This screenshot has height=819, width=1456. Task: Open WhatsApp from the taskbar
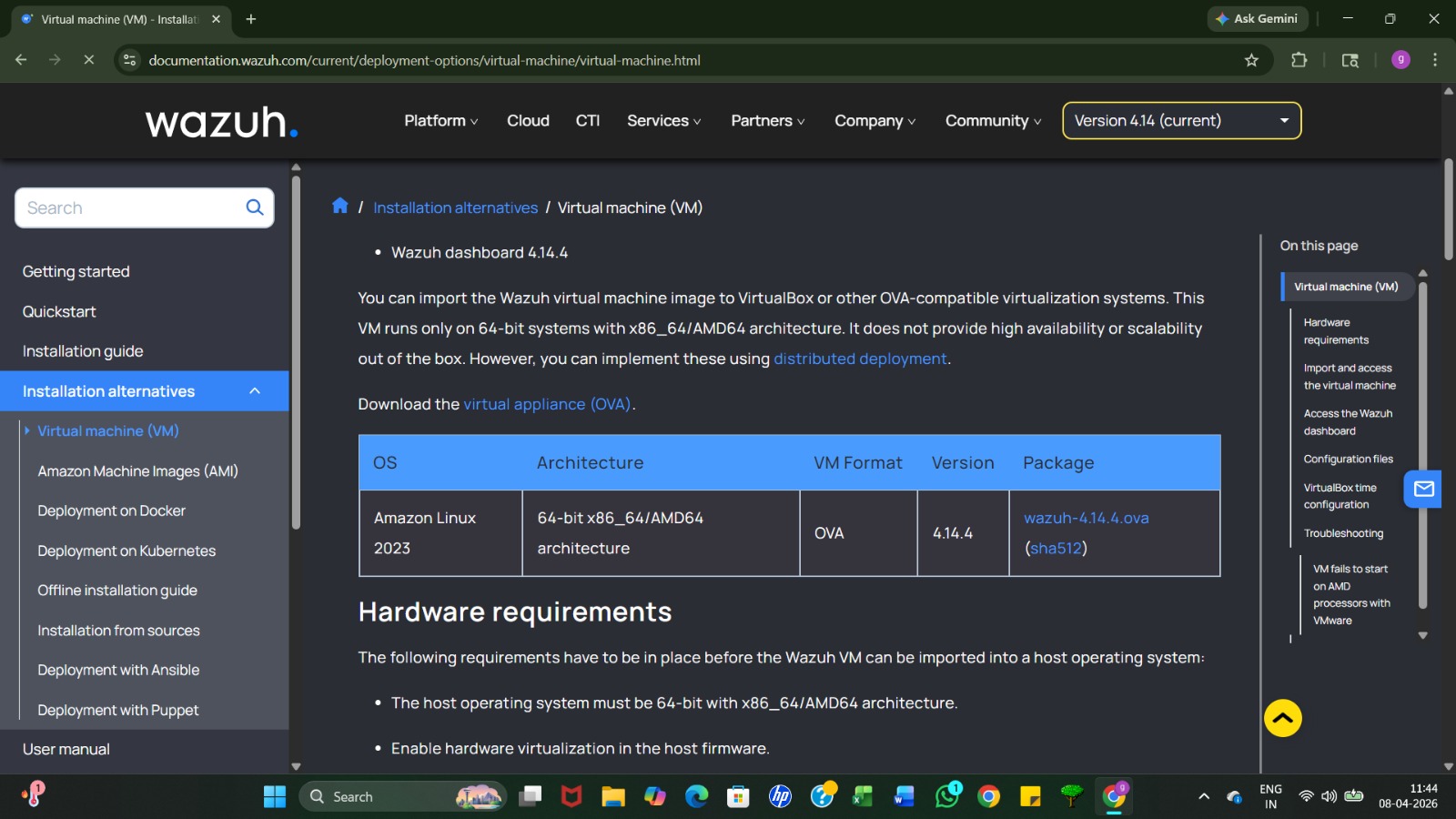tap(946, 797)
